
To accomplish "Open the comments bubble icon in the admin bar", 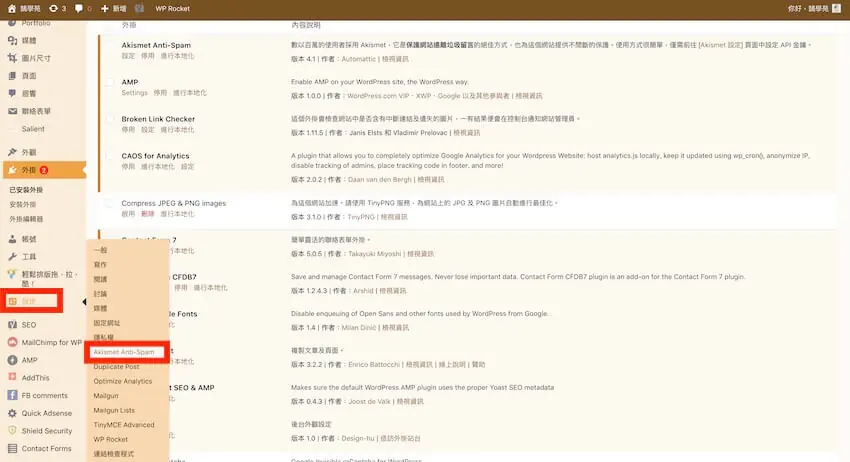I will click(x=79, y=9).
